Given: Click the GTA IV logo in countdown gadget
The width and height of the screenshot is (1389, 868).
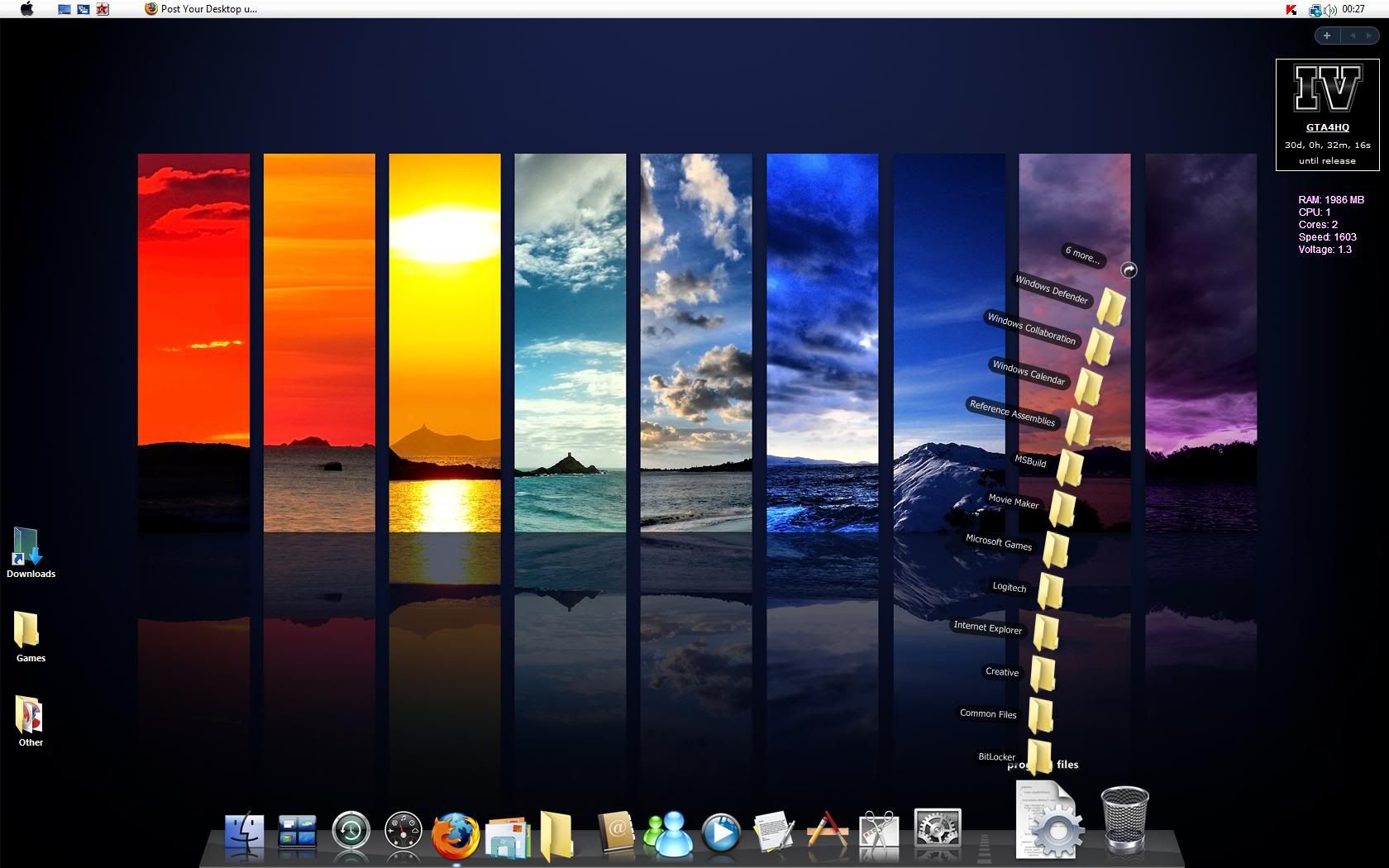Looking at the screenshot, I should 1327,88.
